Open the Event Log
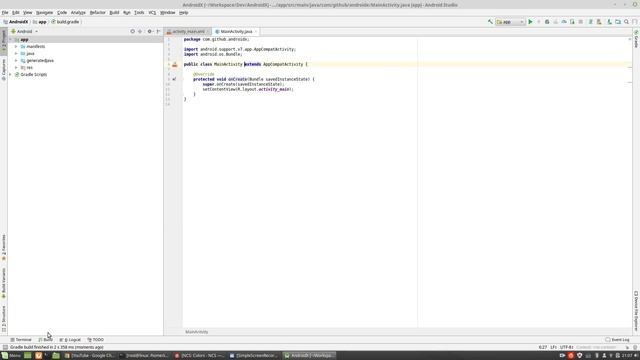Image resolution: width=640 pixels, height=360 pixels. click(617, 340)
